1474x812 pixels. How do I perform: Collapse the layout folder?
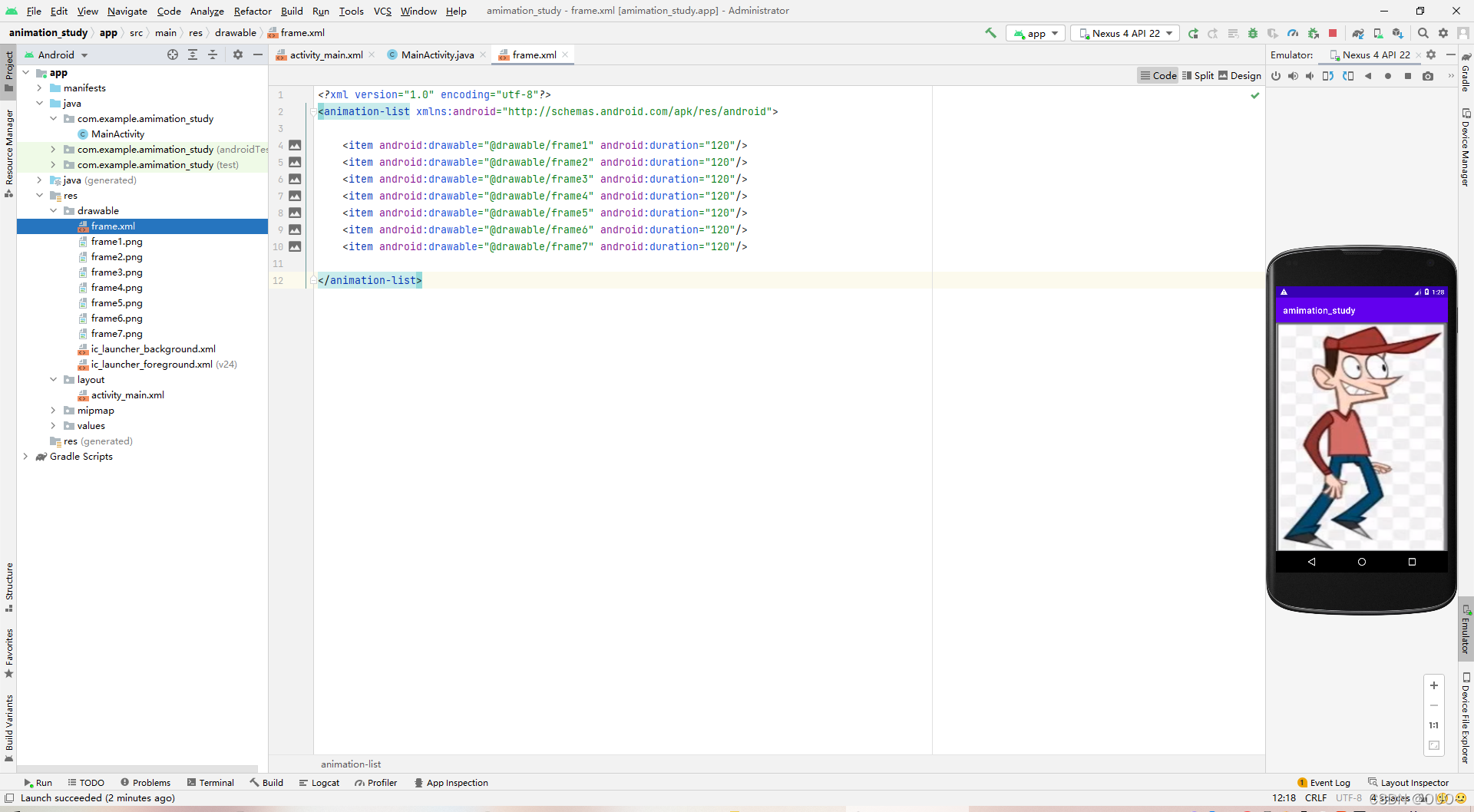53,380
